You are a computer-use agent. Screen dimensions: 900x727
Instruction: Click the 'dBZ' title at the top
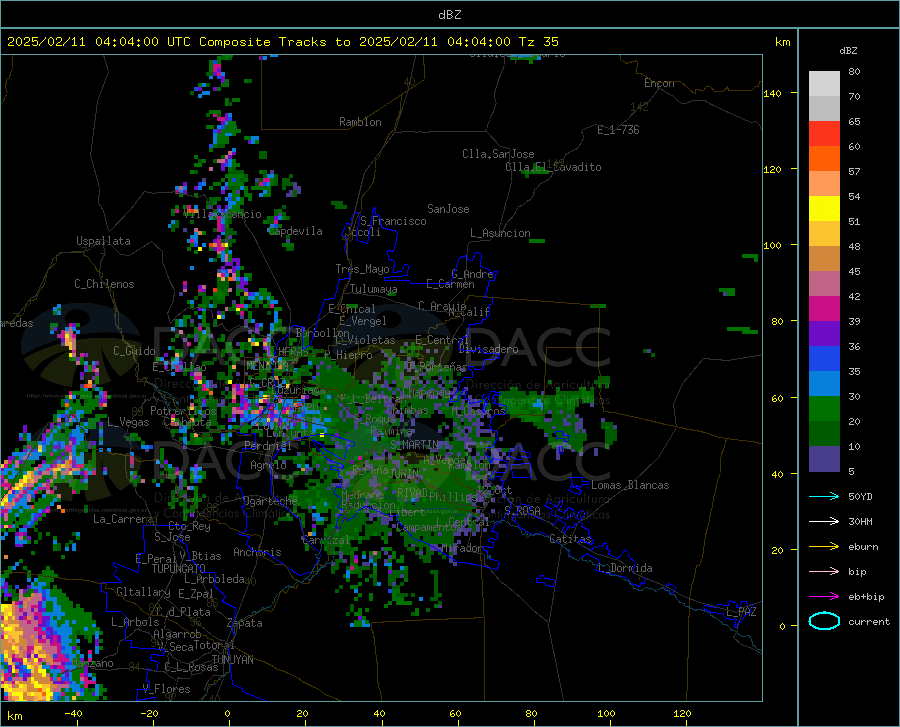click(449, 15)
